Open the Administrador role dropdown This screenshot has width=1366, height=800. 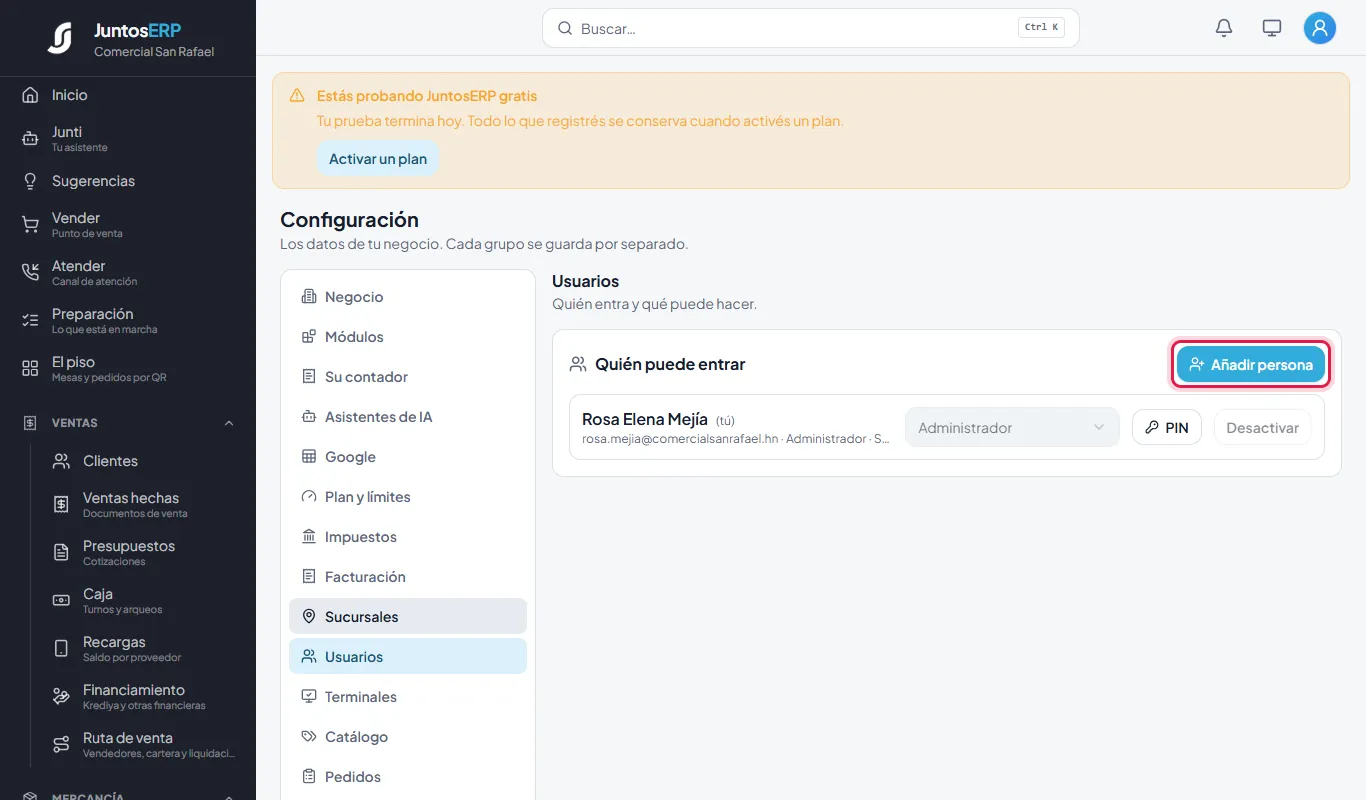pyautogui.click(x=1012, y=427)
